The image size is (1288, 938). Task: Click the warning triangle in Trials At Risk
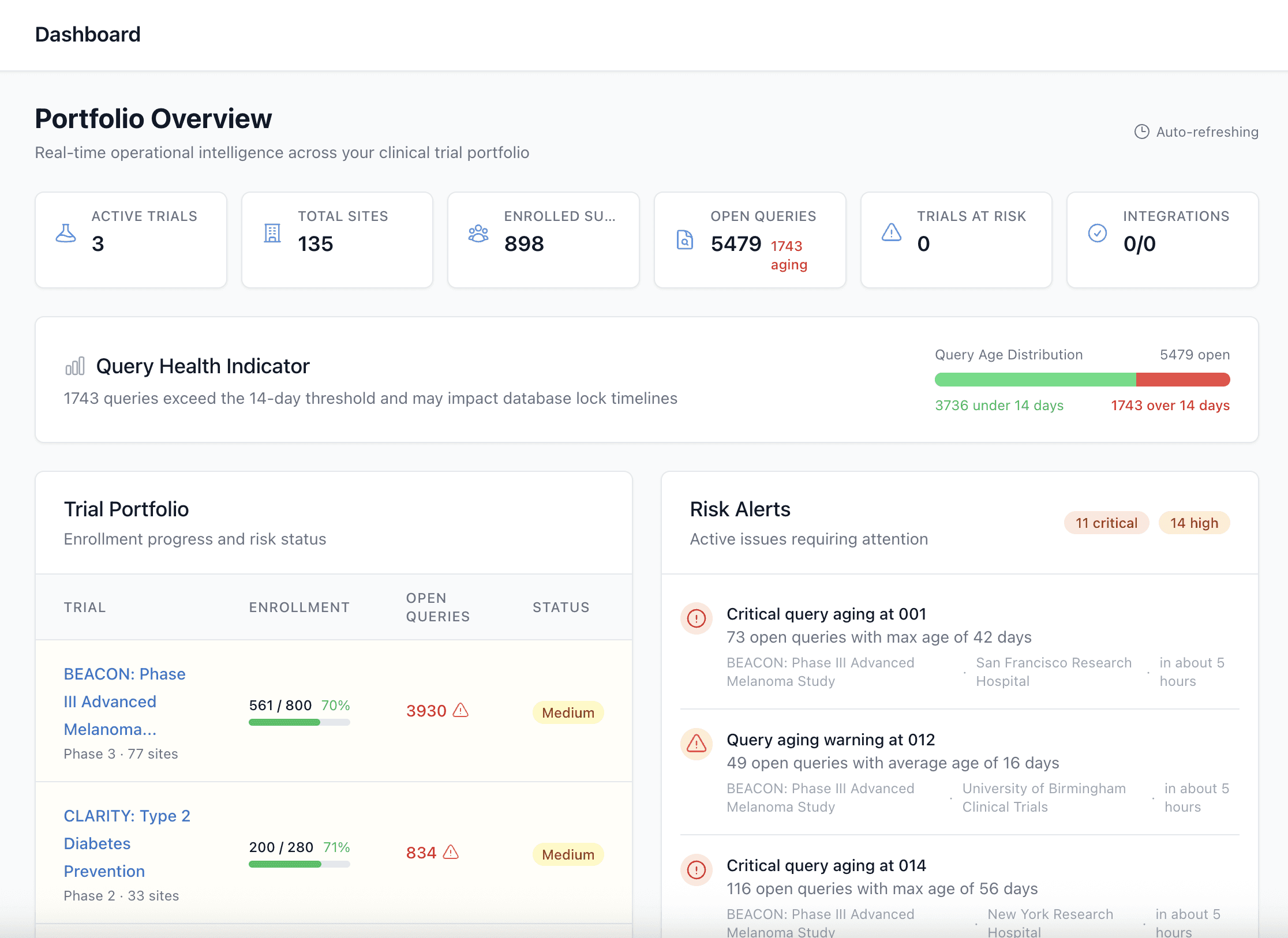pyautogui.click(x=892, y=232)
